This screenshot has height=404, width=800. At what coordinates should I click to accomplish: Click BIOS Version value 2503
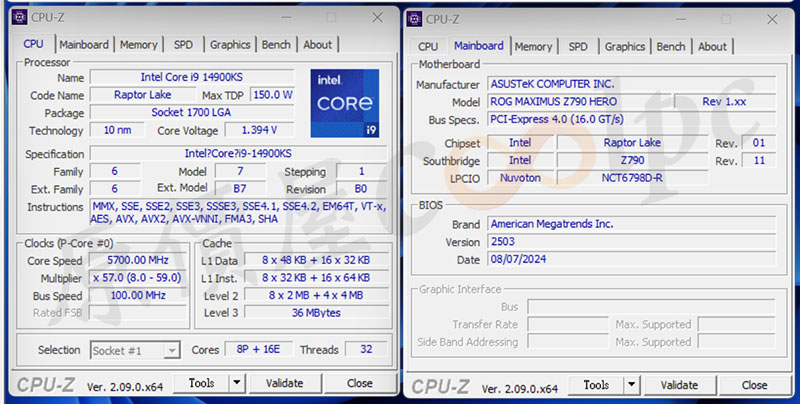(632, 241)
